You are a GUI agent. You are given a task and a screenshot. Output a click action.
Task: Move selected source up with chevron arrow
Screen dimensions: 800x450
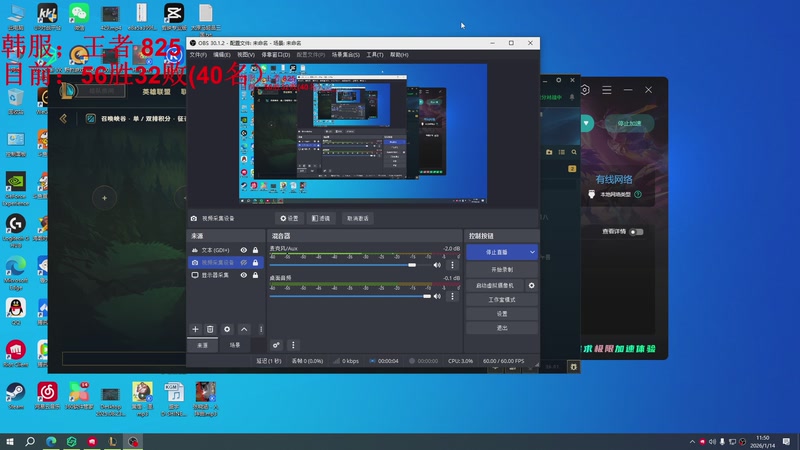point(244,329)
